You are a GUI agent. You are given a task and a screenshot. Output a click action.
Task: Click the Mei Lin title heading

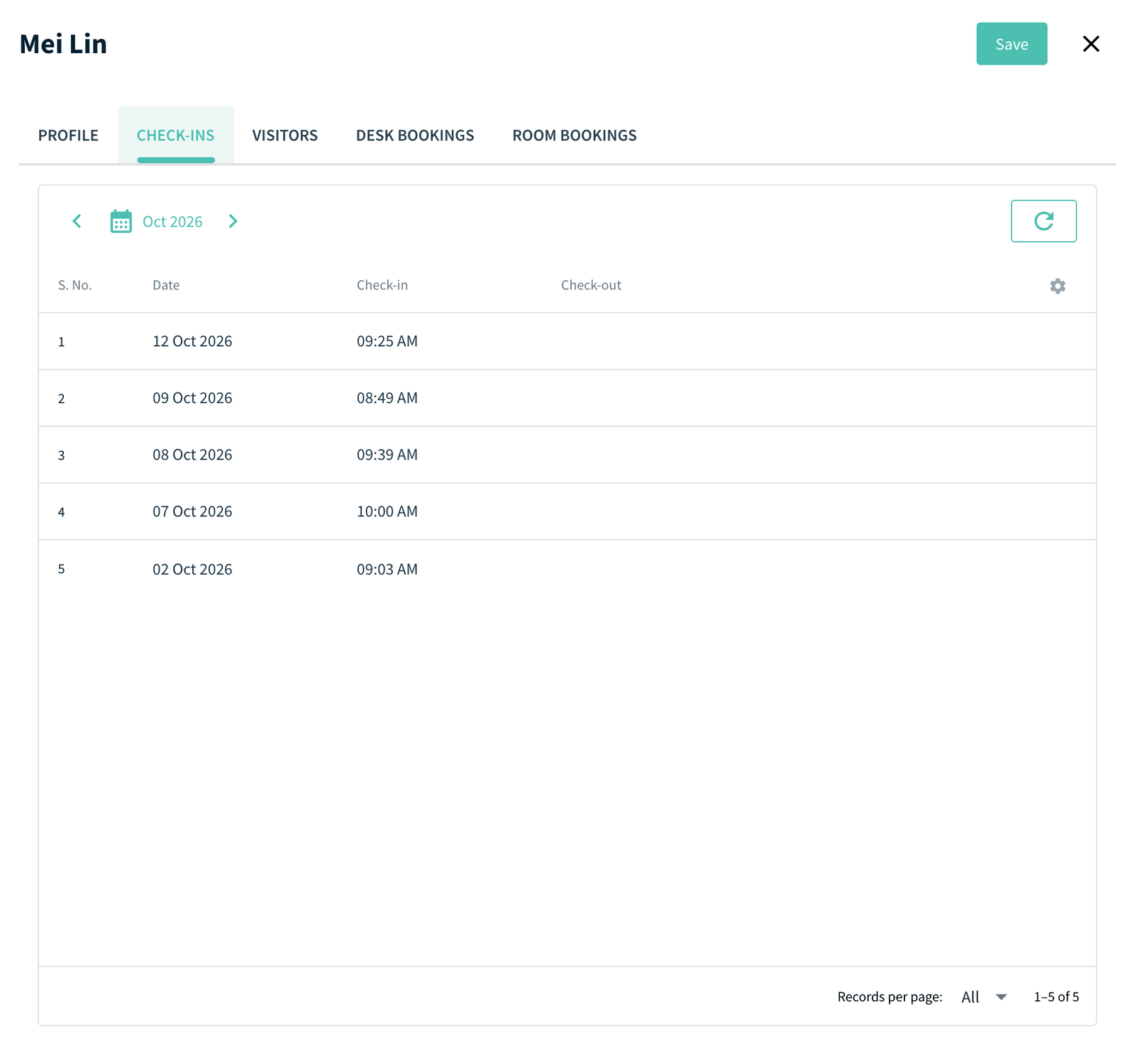(x=63, y=44)
